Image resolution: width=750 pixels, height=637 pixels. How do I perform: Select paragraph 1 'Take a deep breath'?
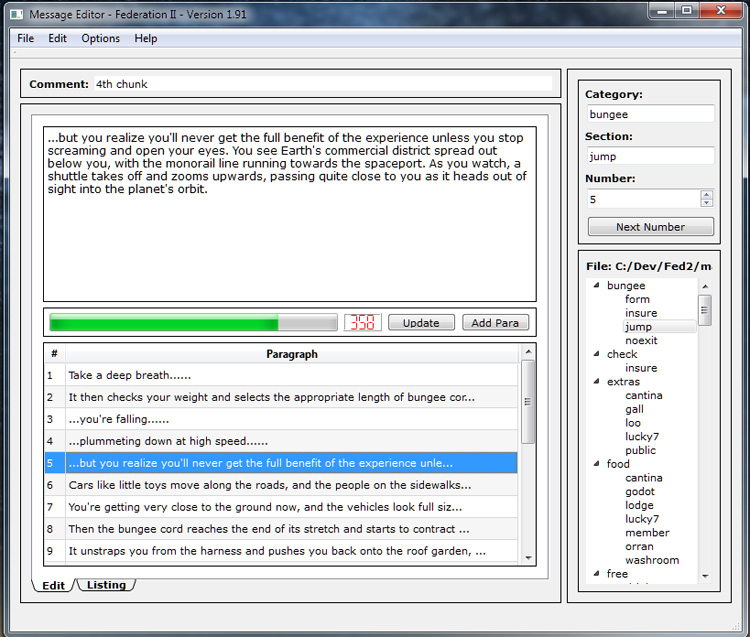pos(281,375)
